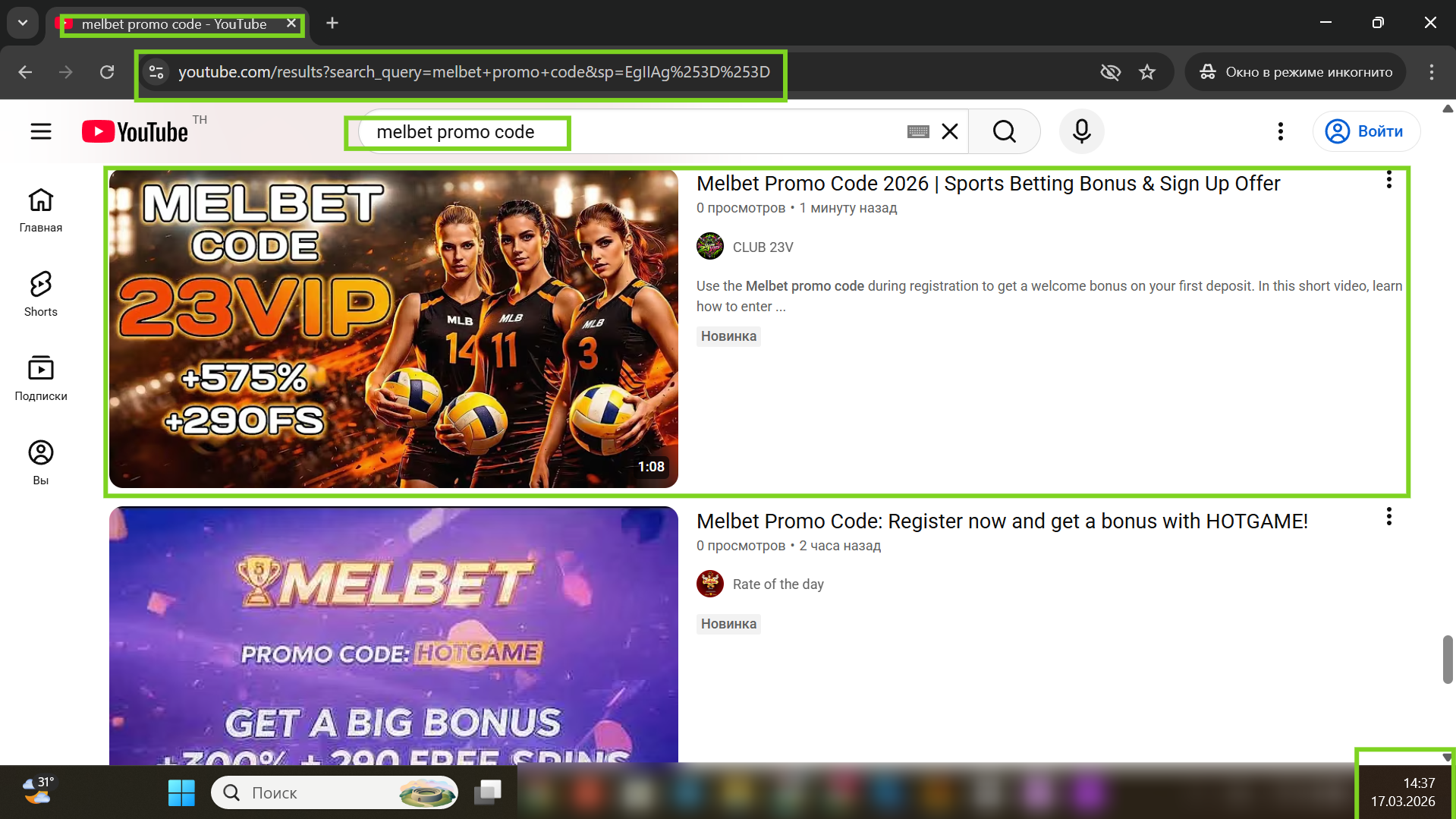
Task: Click the Новинка badge under Rate of the day
Action: click(728, 624)
